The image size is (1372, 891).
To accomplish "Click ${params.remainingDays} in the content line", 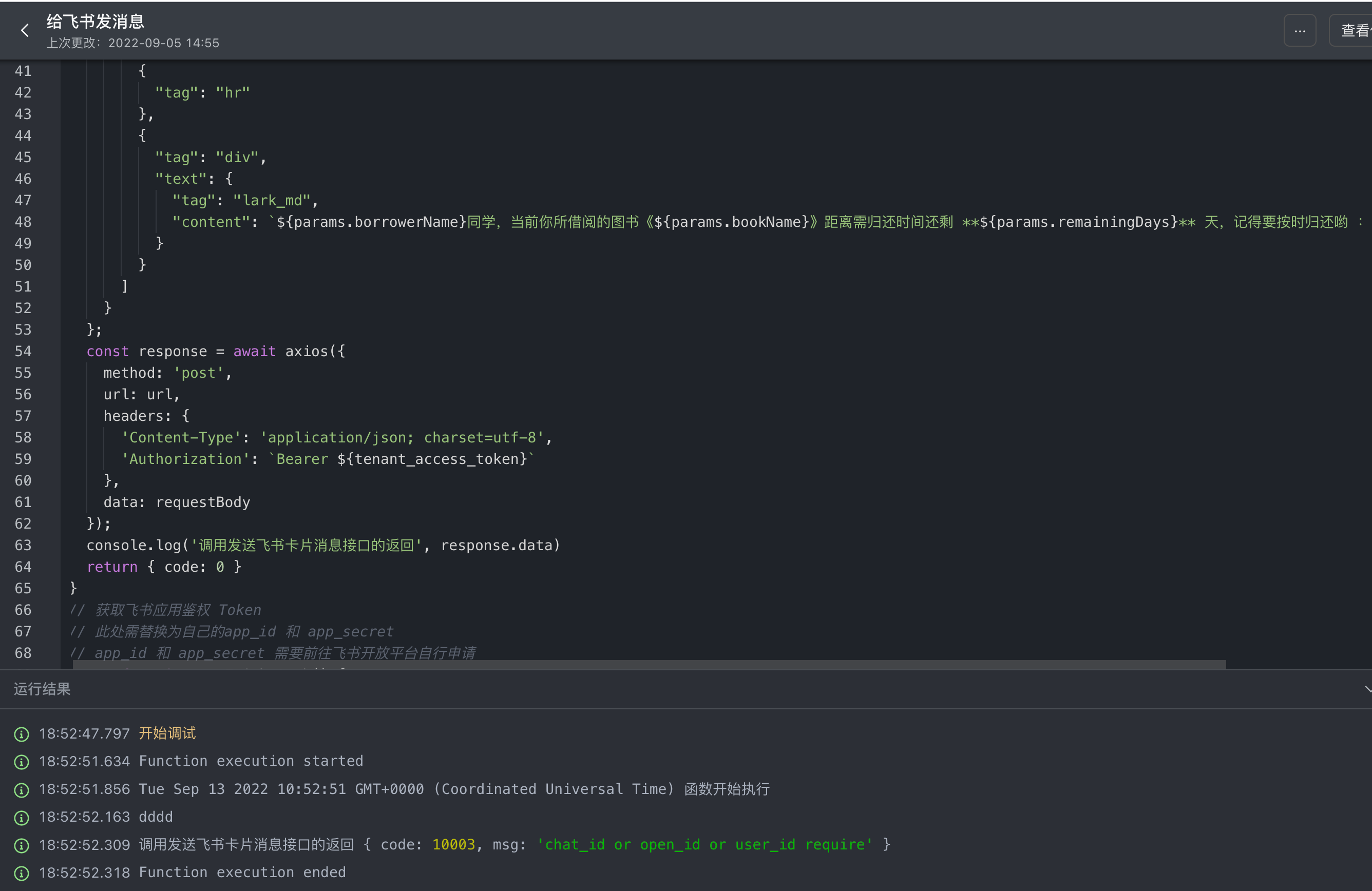I will (1078, 222).
